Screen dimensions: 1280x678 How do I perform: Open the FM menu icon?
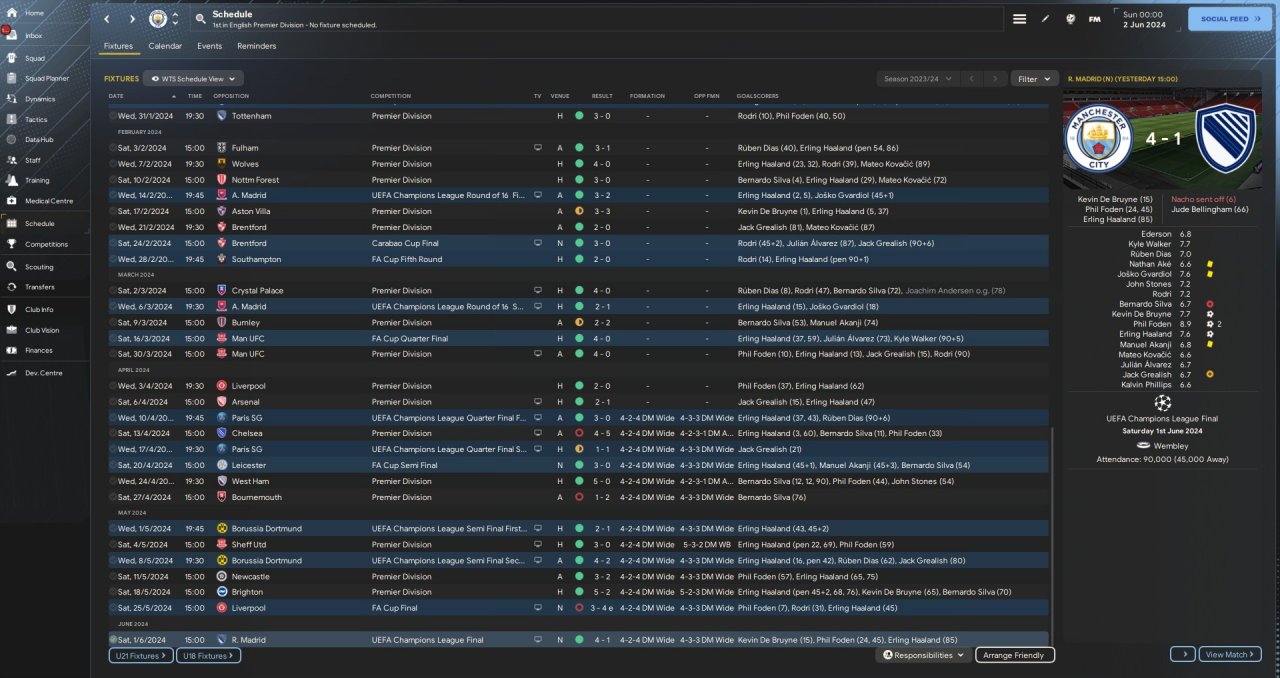pos(1095,19)
